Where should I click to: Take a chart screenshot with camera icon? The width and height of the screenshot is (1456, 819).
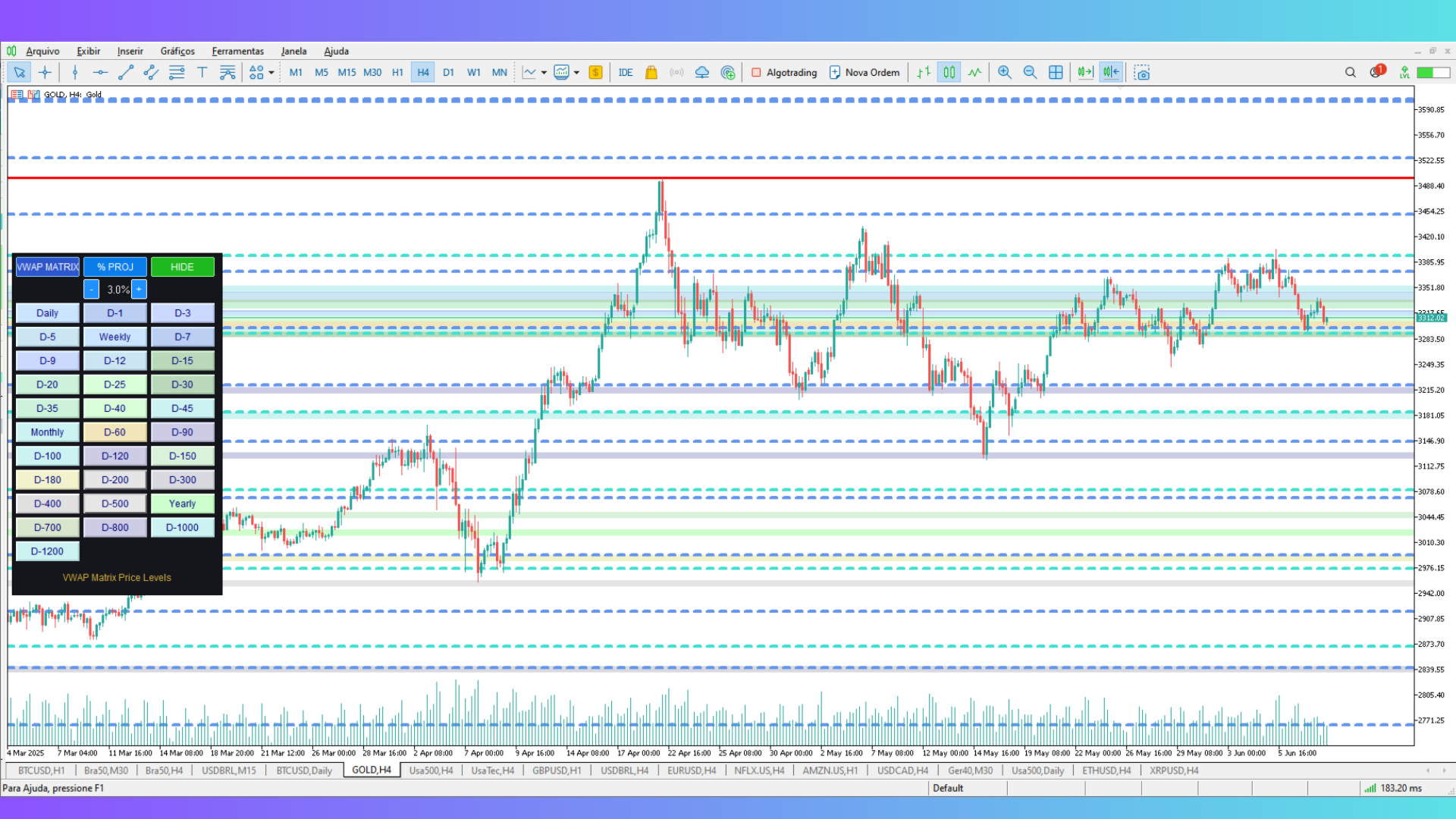pyautogui.click(x=1142, y=73)
